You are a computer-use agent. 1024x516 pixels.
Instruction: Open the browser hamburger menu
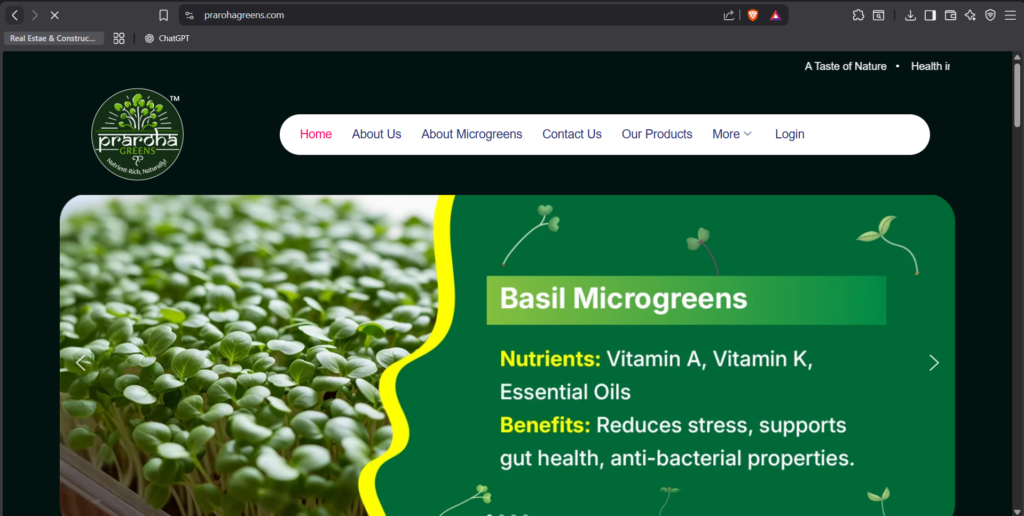(1010, 15)
